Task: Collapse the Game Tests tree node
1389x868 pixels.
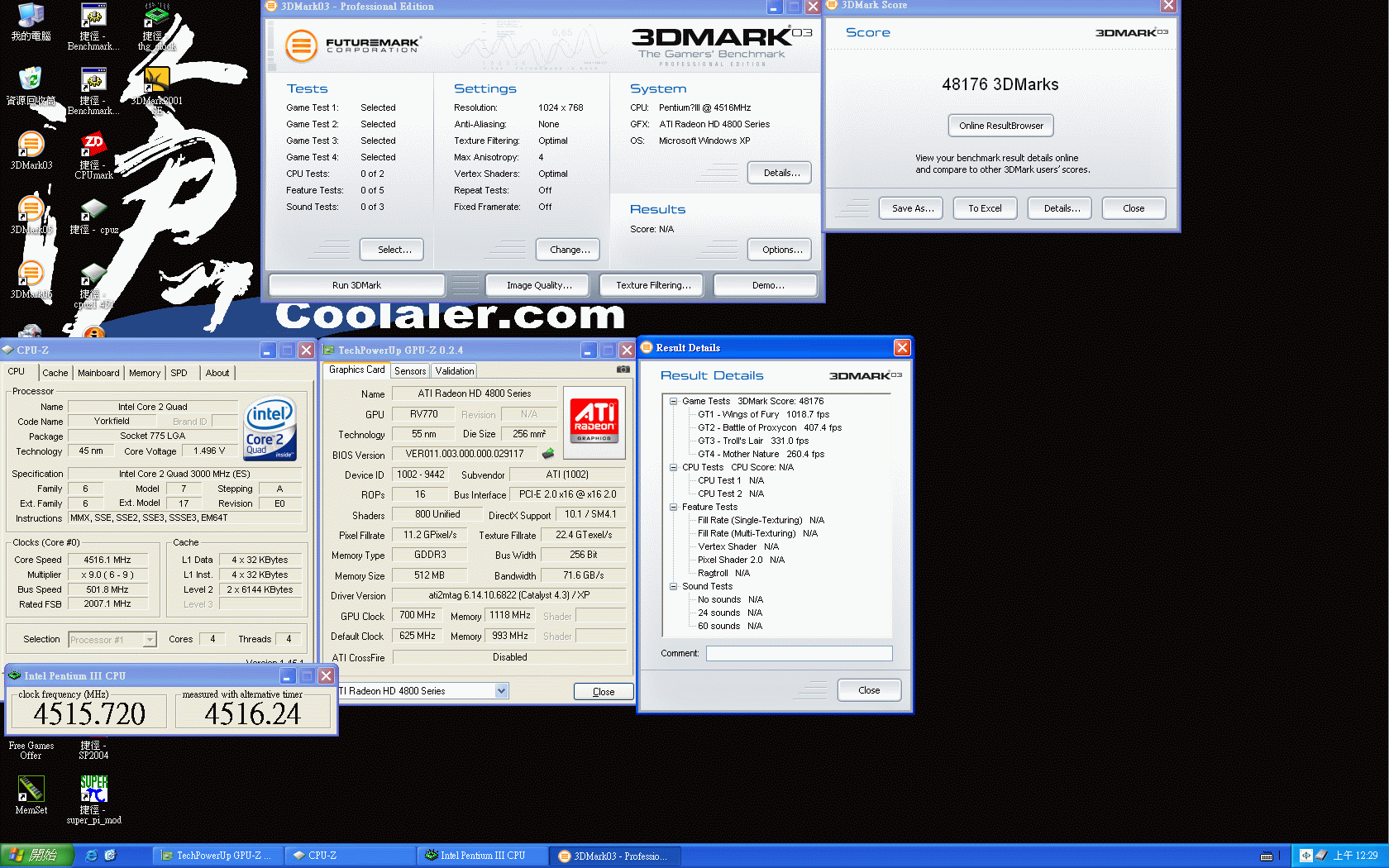Action: (674, 401)
